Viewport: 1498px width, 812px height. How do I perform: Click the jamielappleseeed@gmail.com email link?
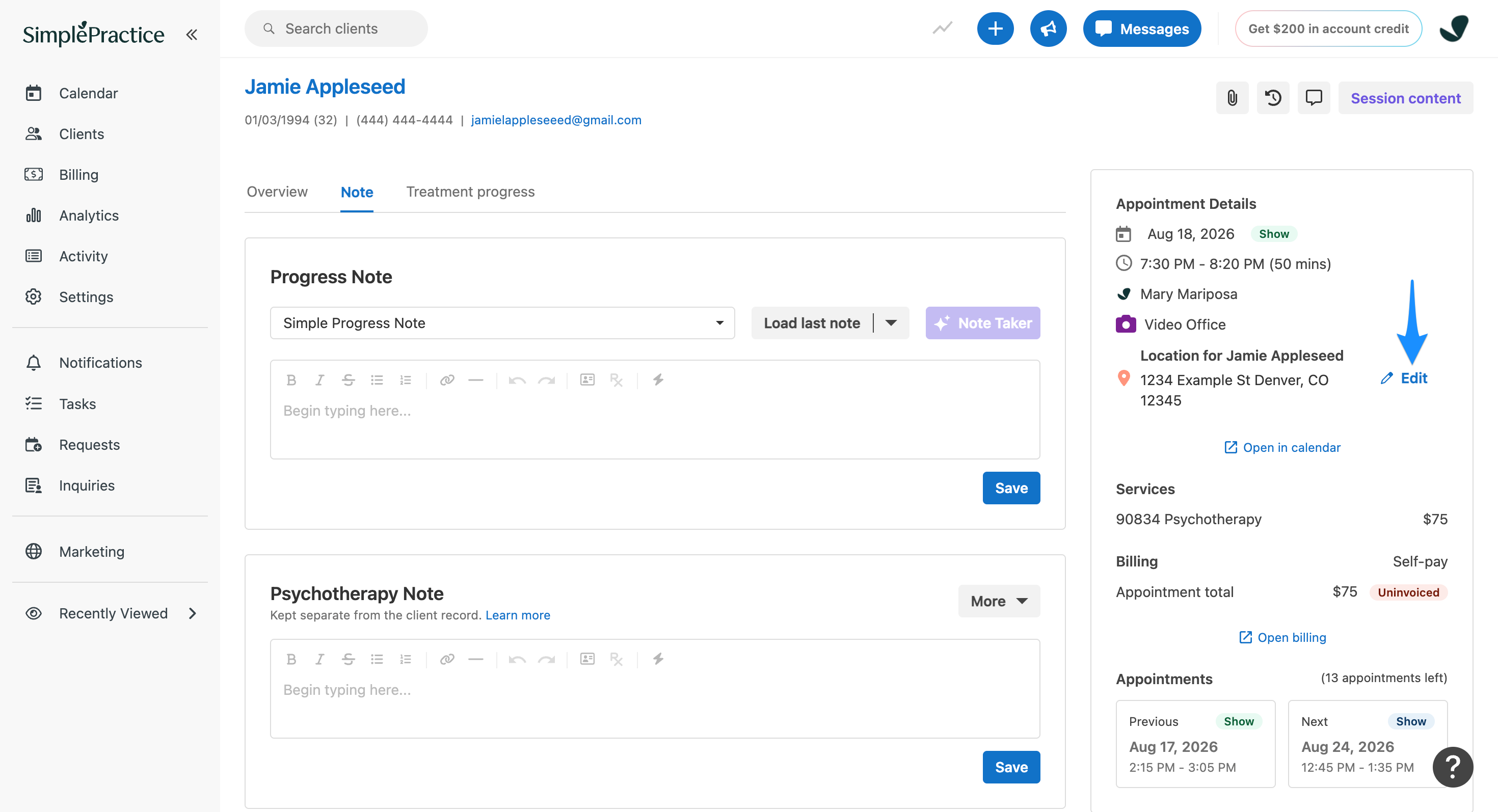pyautogui.click(x=556, y=120)
